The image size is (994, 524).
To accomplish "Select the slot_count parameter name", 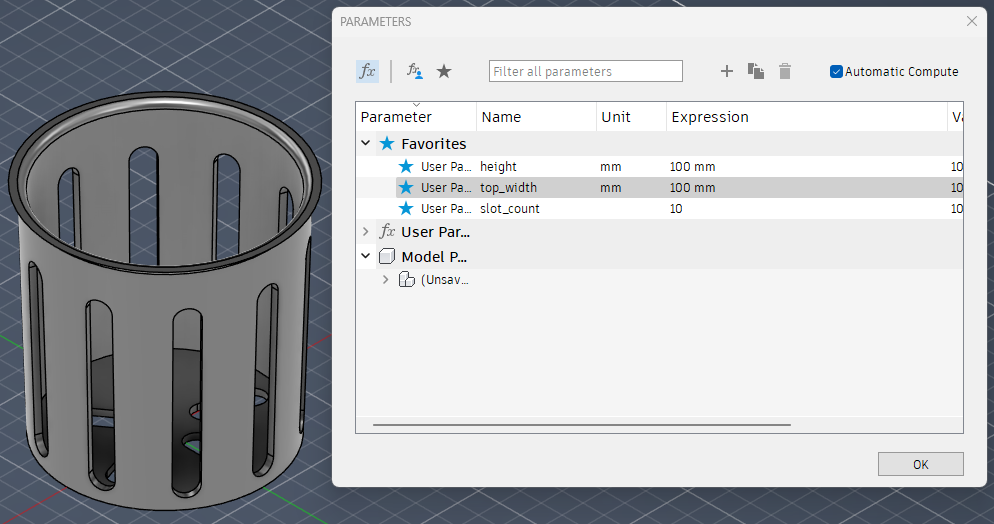I will coord(510,208).
